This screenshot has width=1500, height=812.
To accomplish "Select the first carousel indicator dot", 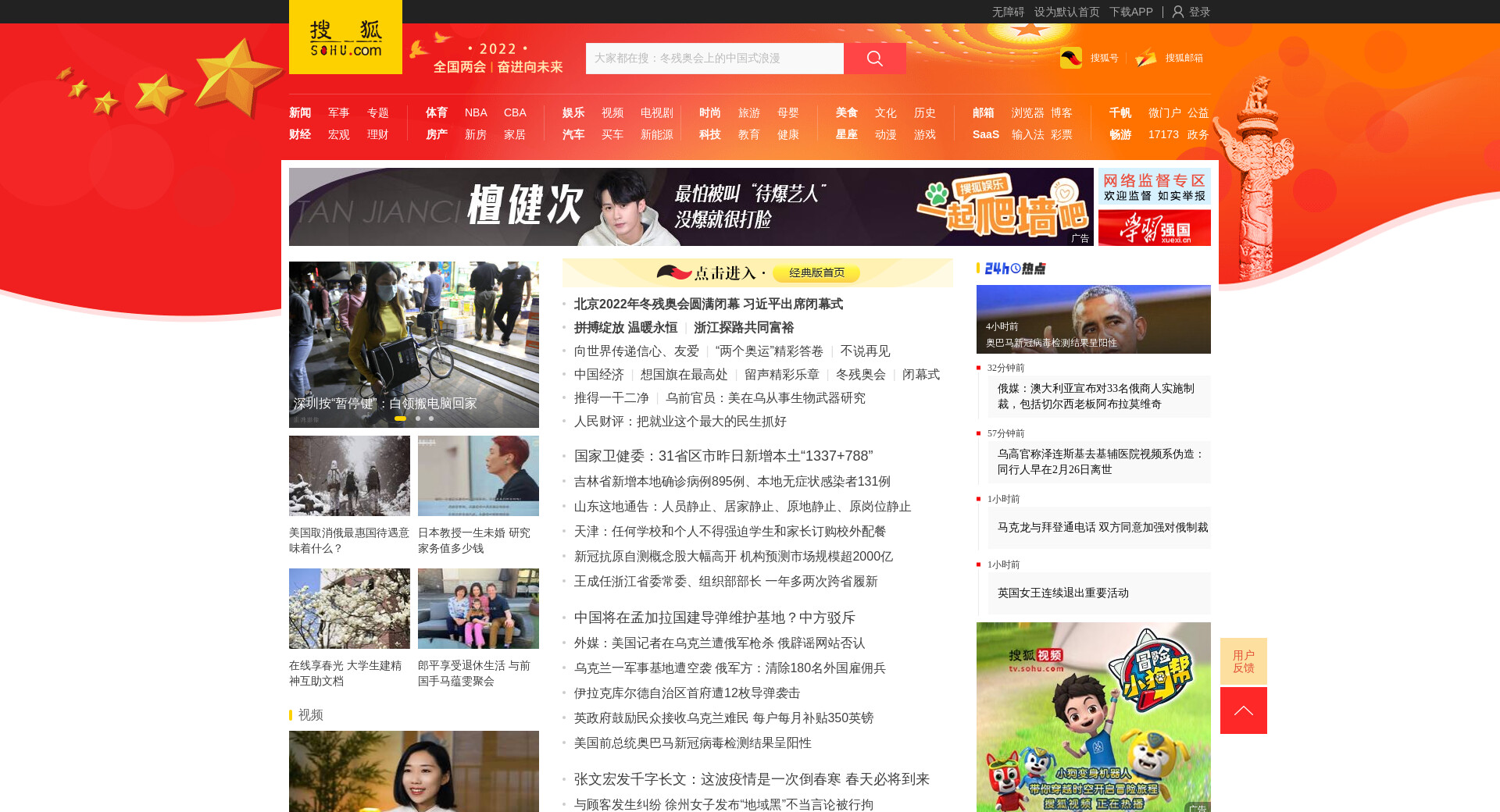I will [x=400, y=418].
